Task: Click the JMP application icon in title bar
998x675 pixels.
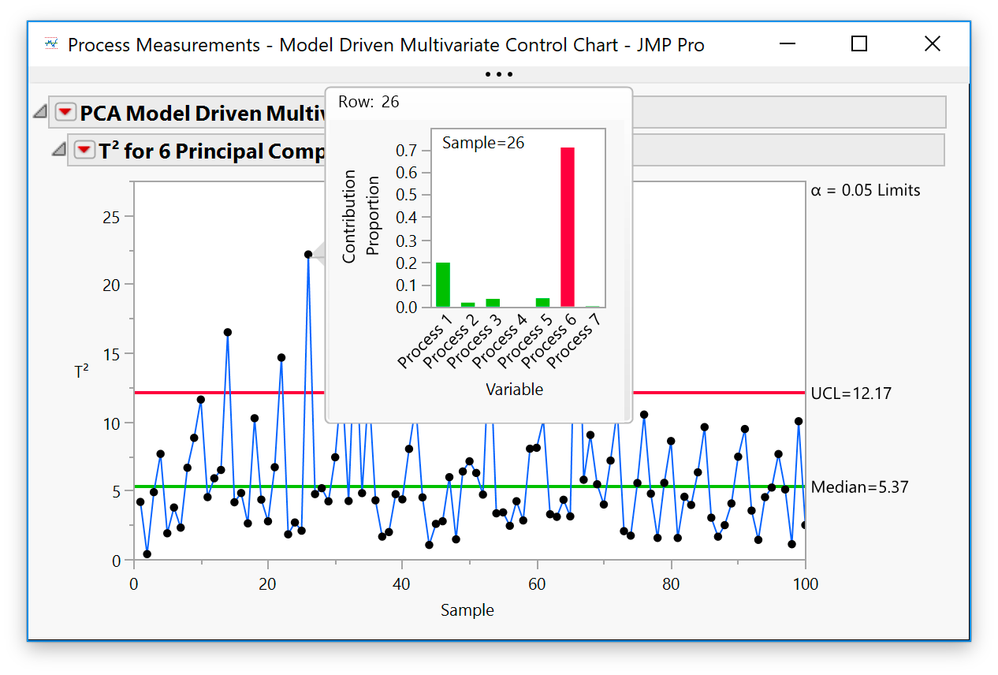Action: 51,45
